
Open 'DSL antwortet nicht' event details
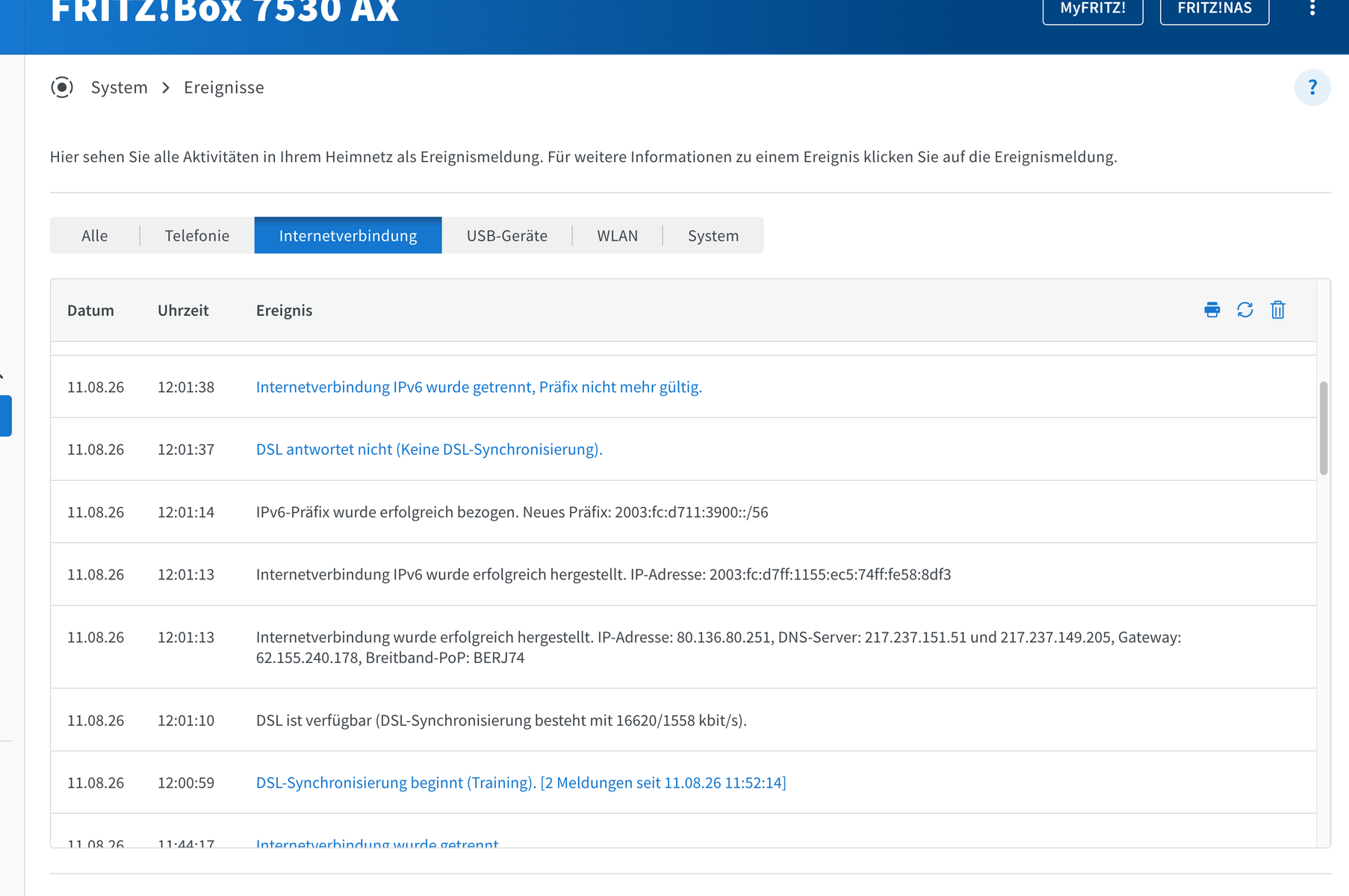429,449
